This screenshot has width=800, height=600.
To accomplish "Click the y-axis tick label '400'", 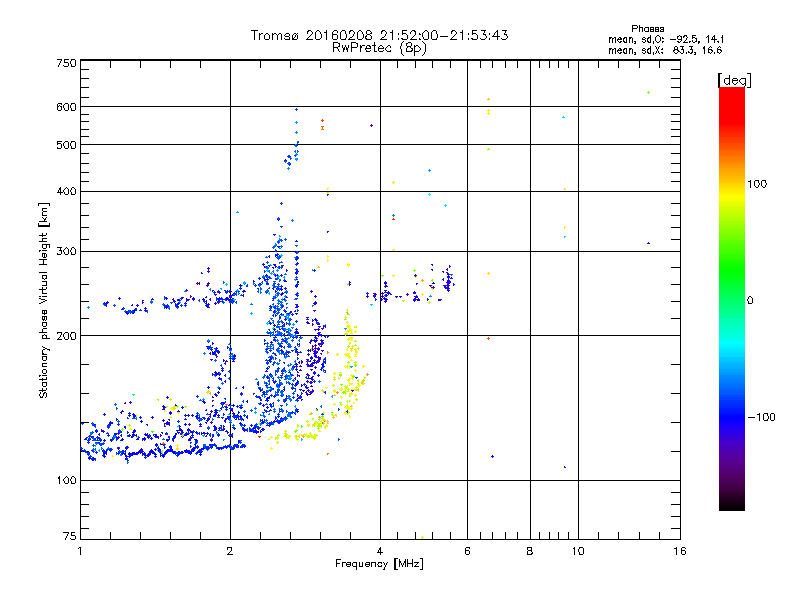I will pyautogui.click(x=66, y=192).
